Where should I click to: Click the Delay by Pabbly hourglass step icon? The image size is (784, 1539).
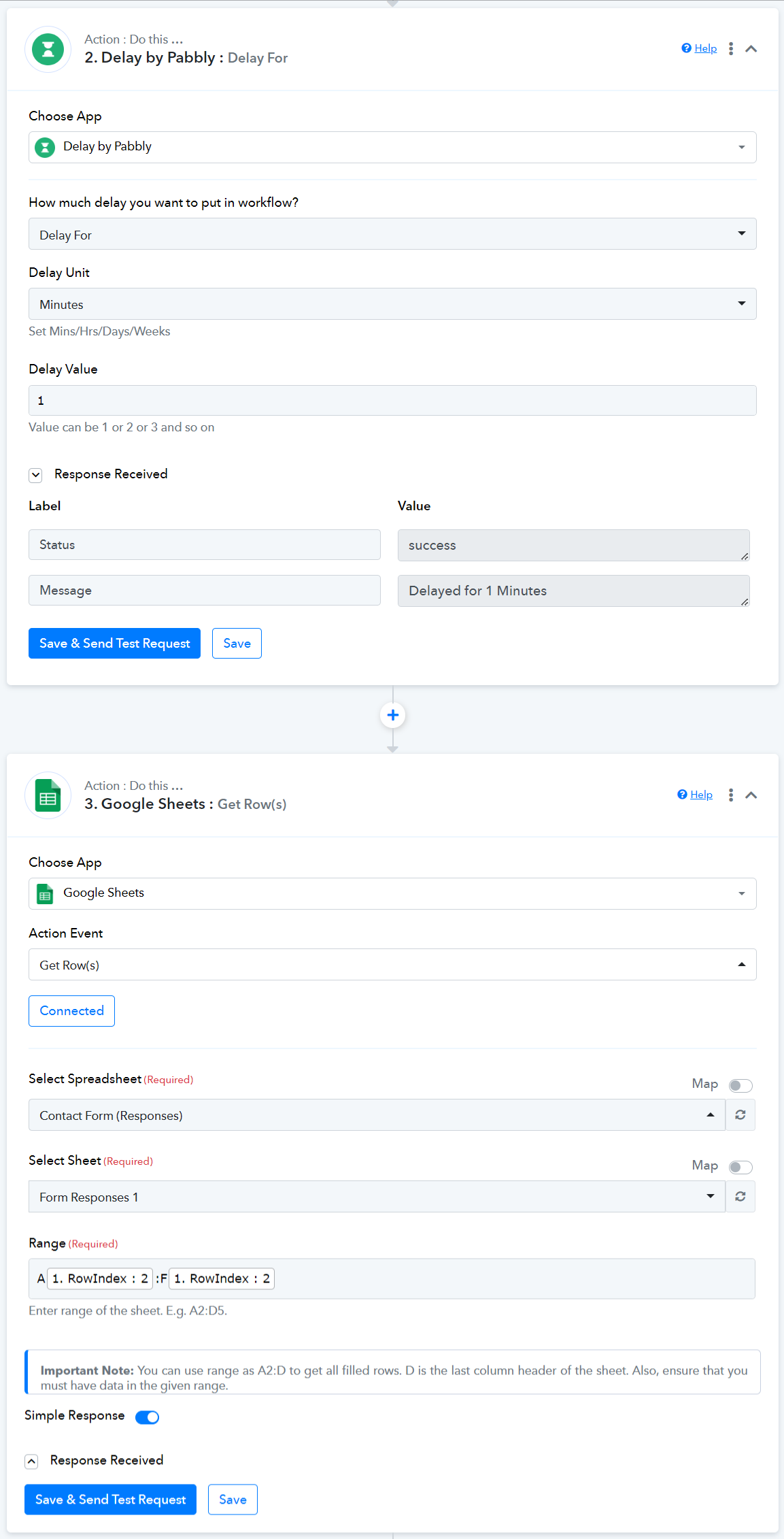(x=48, y=49)
